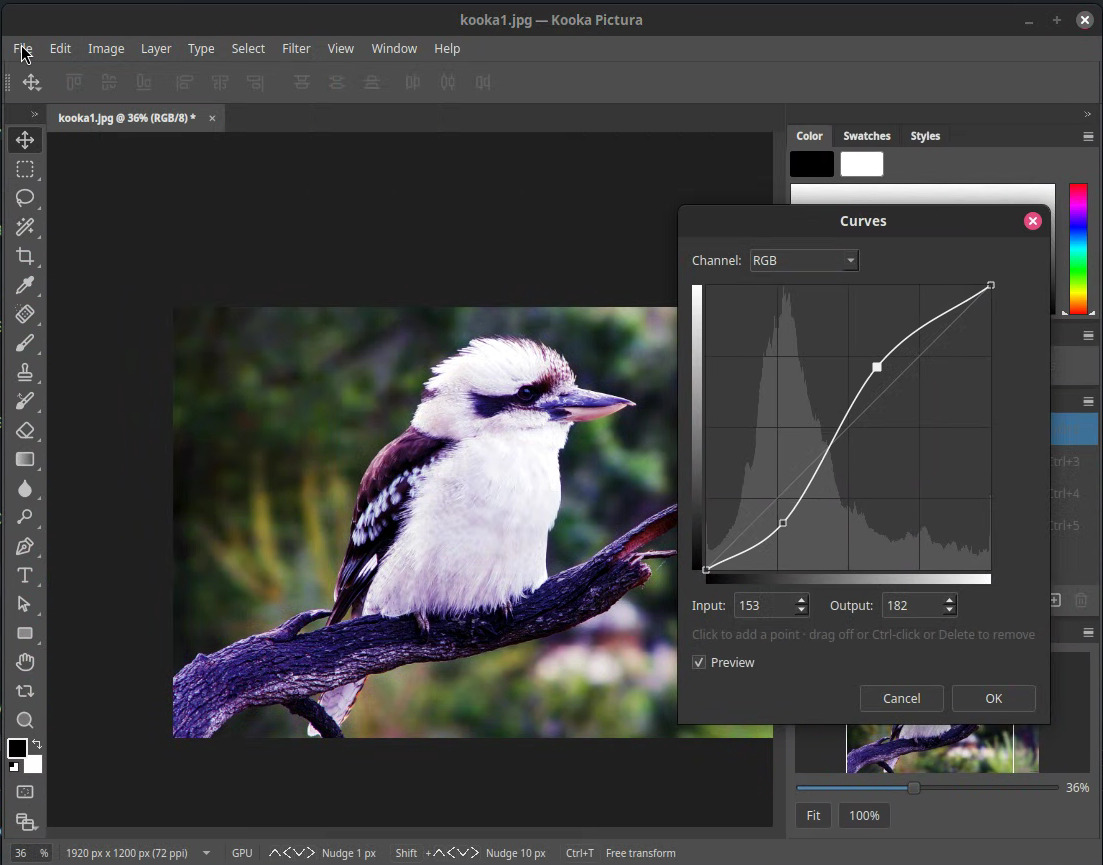Select the Eraser tool

25,430
